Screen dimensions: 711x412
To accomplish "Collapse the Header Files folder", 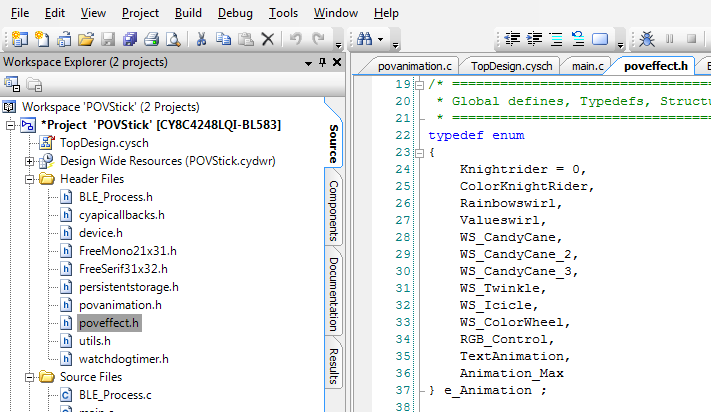I will (x=29, y=179).
